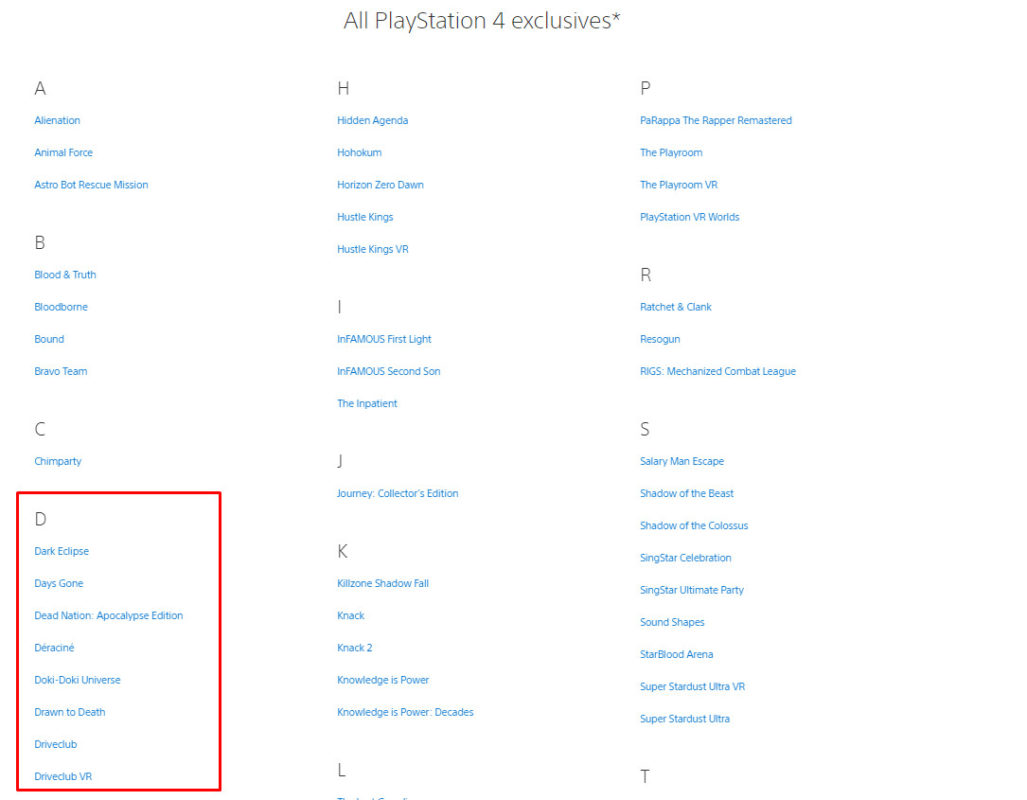
Task: Select the Bloodborne link
Action: pos(61,307)
